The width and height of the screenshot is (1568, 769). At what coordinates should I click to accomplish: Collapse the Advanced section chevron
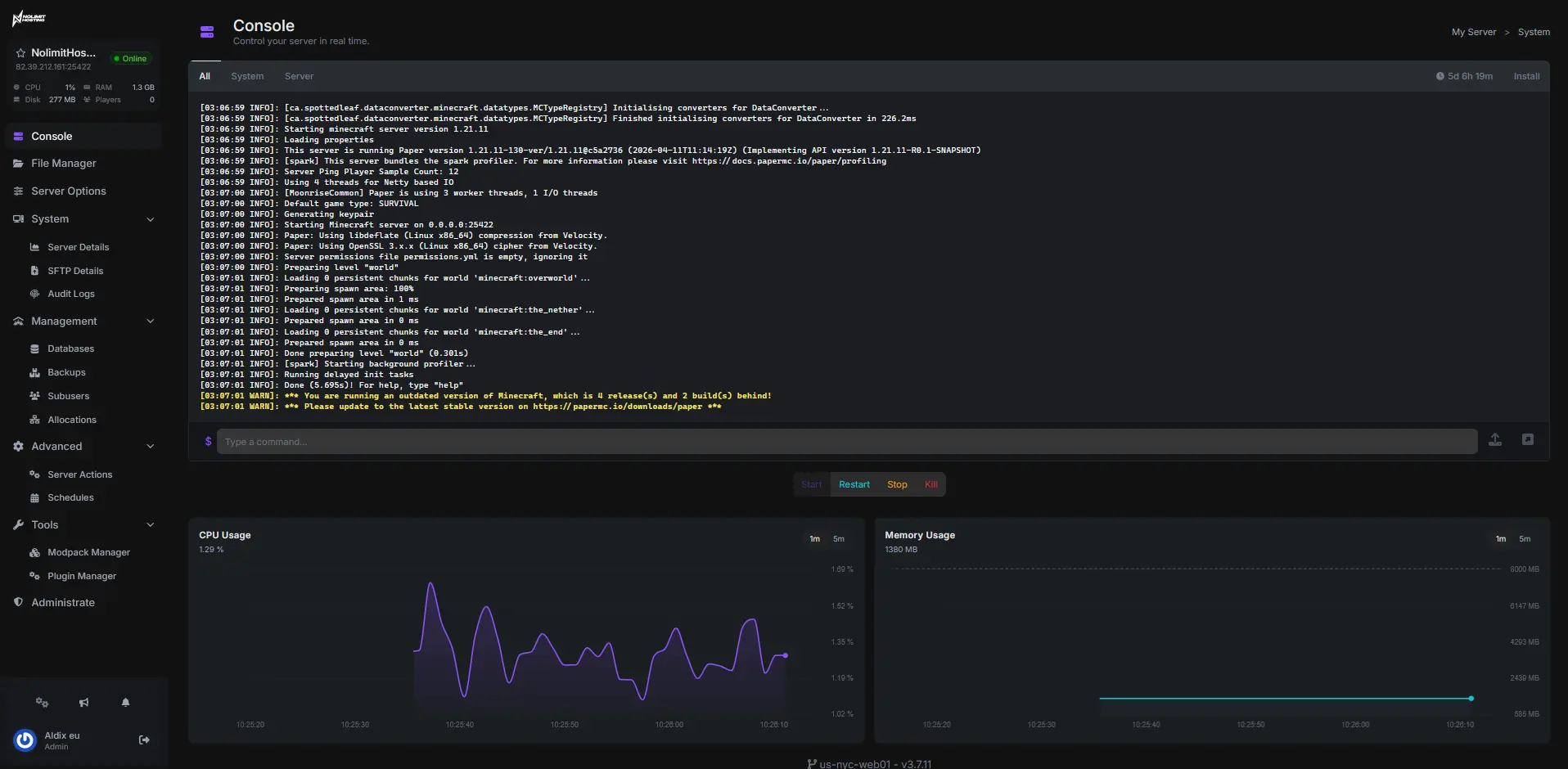point(151,447)
